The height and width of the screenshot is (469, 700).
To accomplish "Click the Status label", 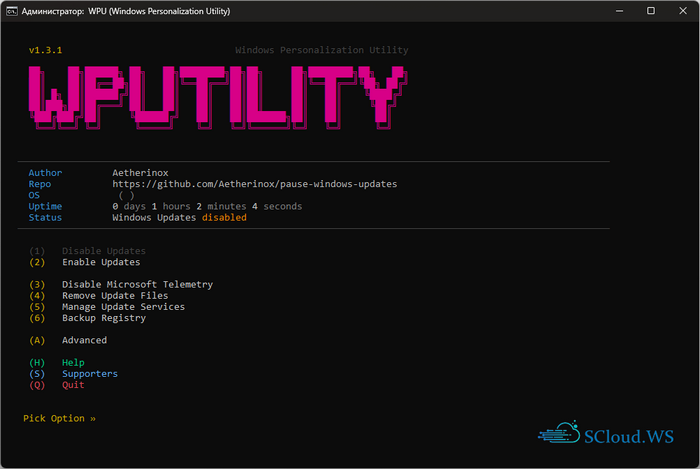I will [x=45, y=217].
